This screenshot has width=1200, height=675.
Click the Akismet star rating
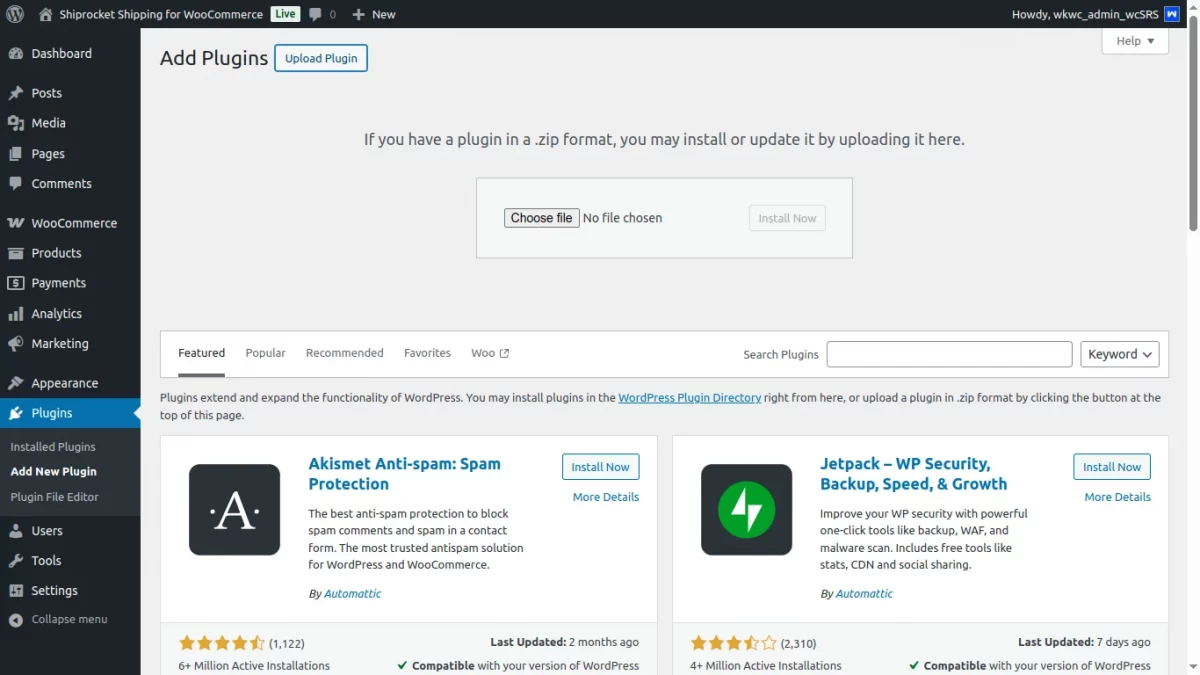point(222,643)
